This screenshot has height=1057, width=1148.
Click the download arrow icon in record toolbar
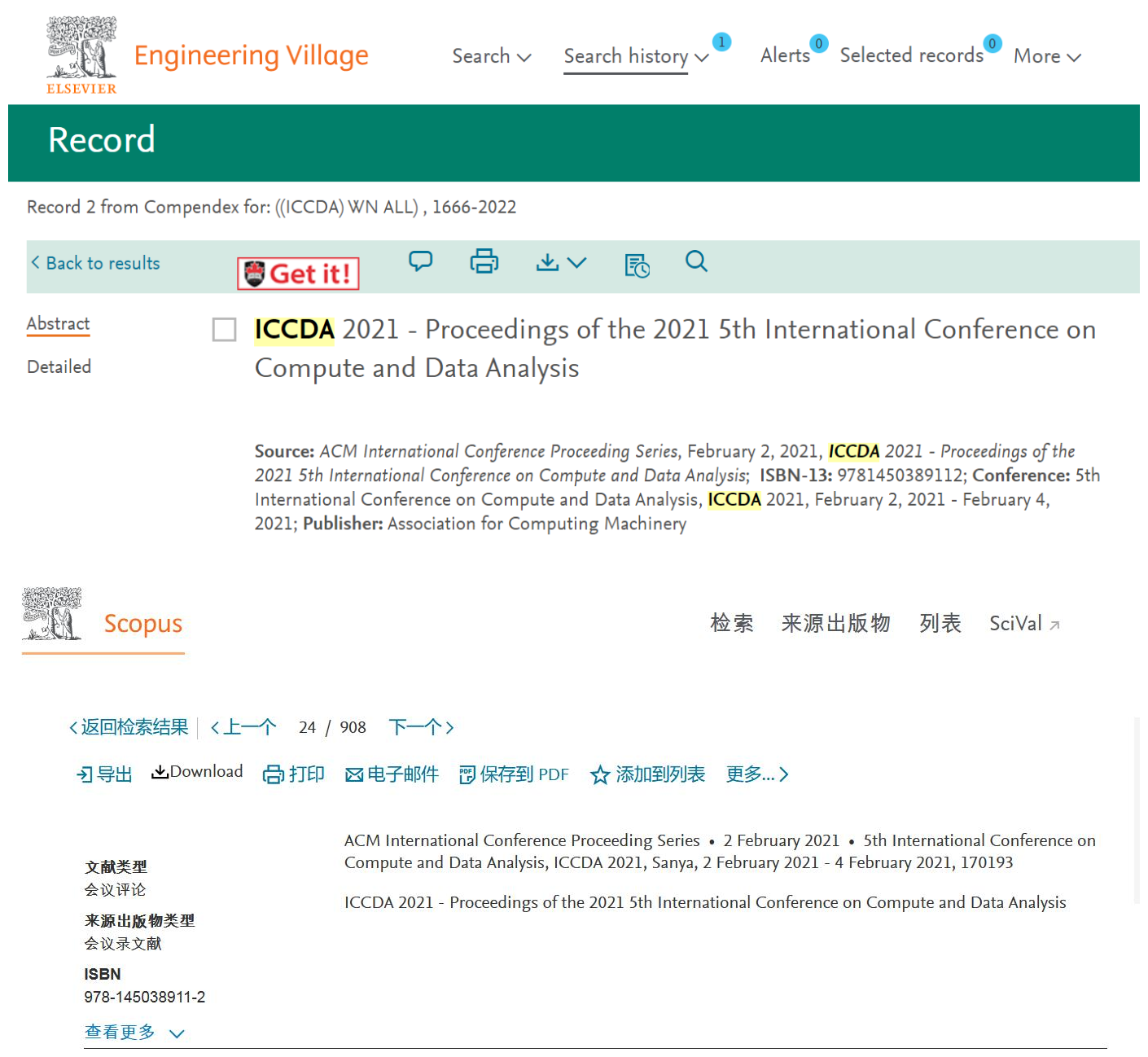pyautogui.click(x=548, y=262)
